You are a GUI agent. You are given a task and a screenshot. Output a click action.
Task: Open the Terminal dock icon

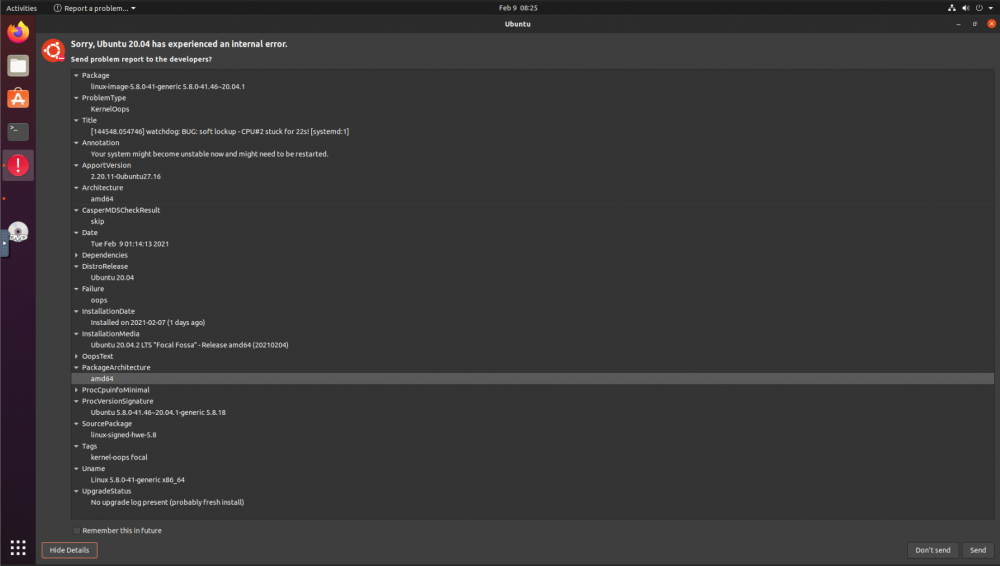[18, 131]
